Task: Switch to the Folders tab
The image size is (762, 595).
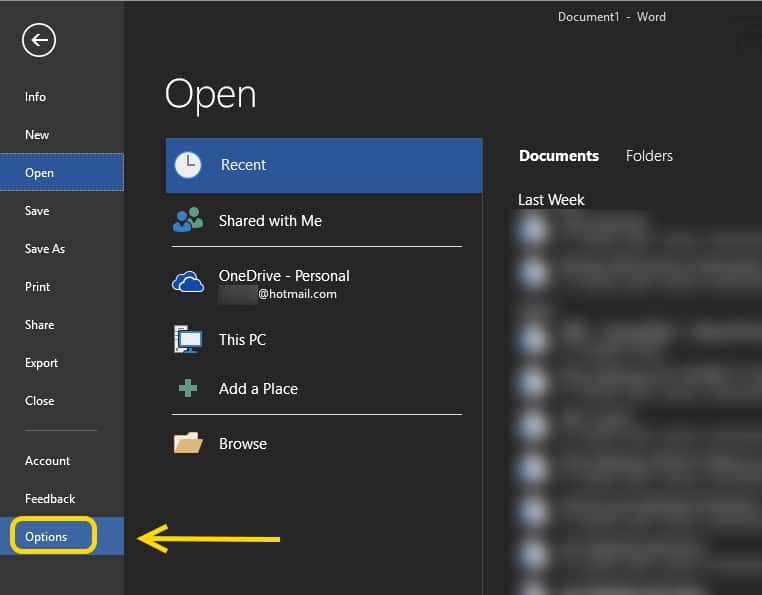Action: pos(649,156)
